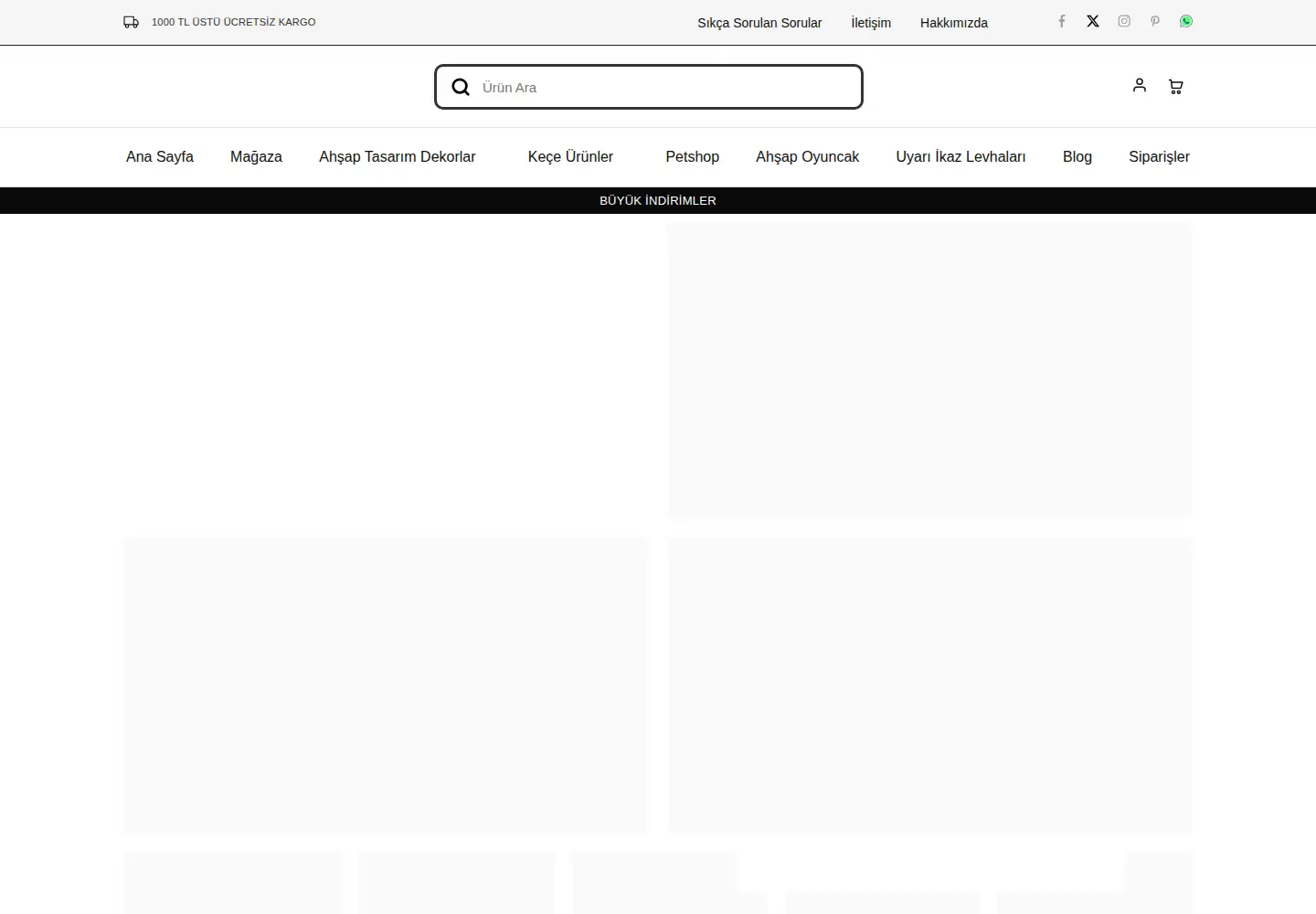The height and width of the screenshot is (914, 1316).
Task: Open the shopping cart icon
Action: click(x=1176, y=87)
